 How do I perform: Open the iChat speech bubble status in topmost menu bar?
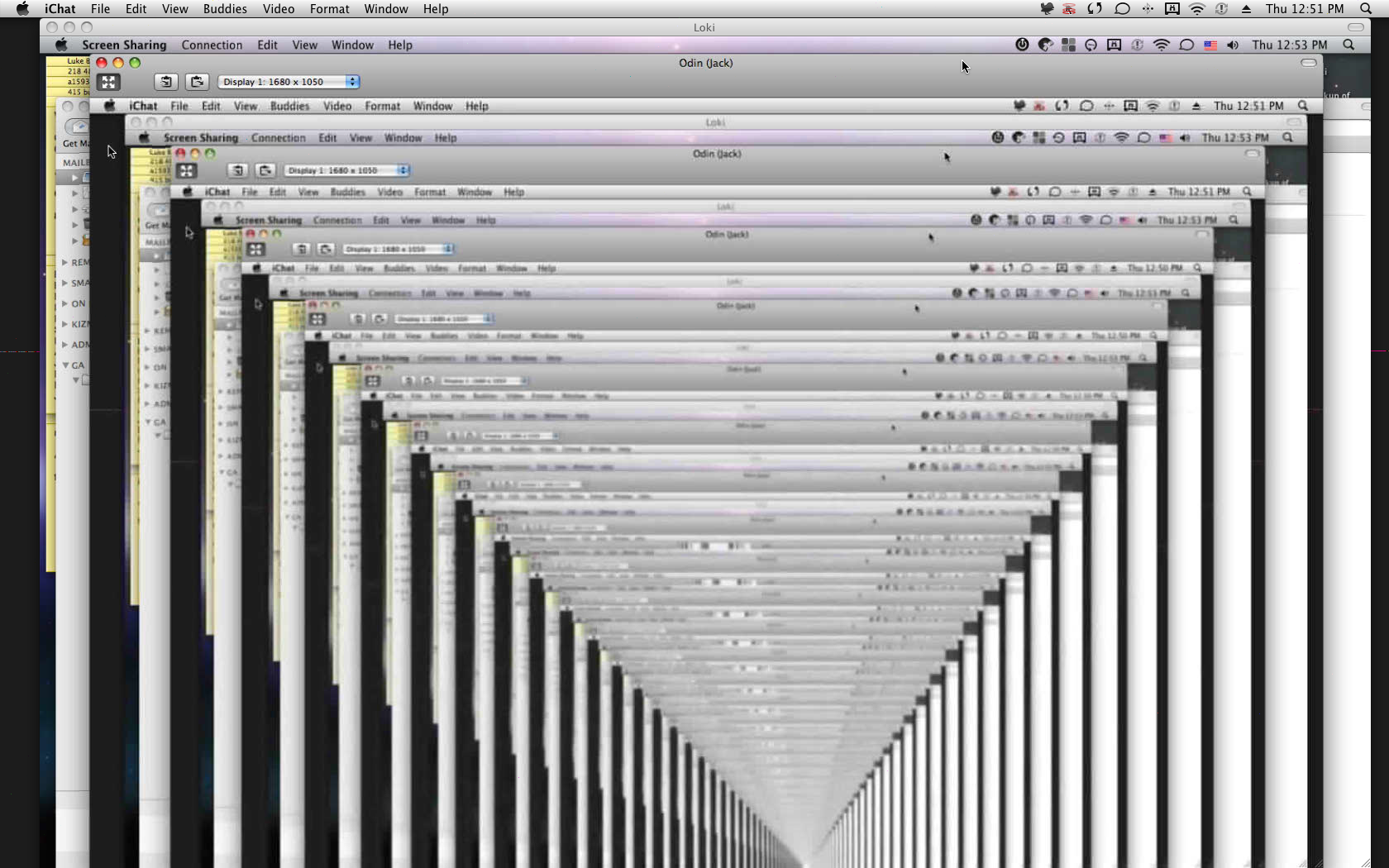[x=1122, y=9]
